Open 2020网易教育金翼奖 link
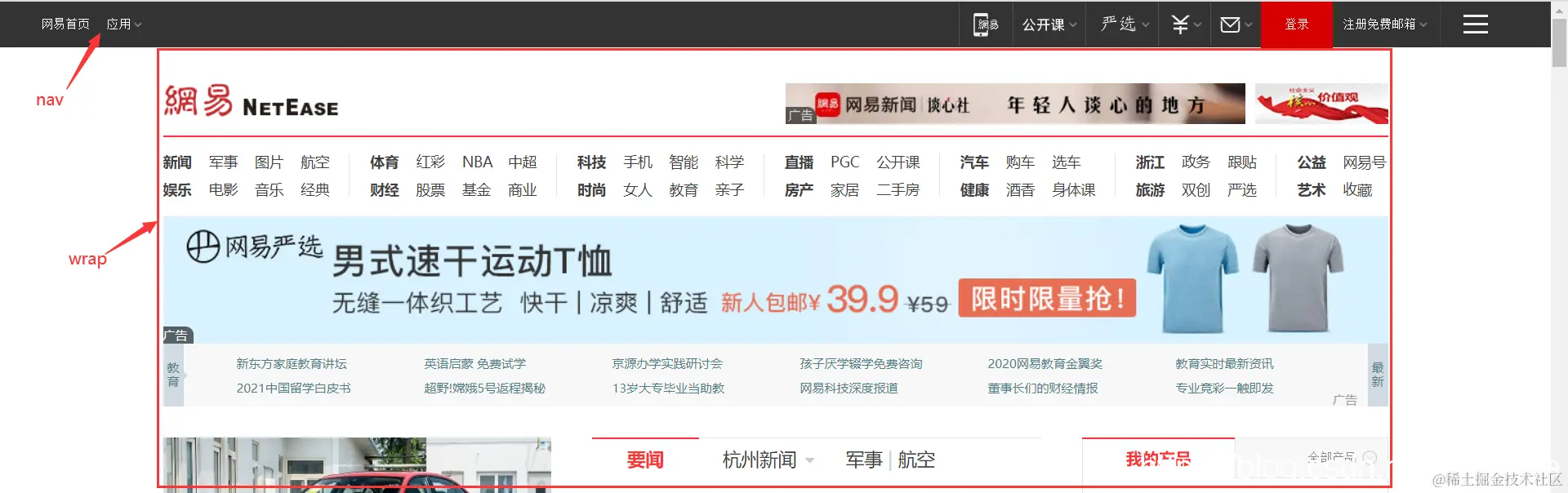This screenshot has width=1568, height=493. pyautogui.click(x=1045, y=364)
